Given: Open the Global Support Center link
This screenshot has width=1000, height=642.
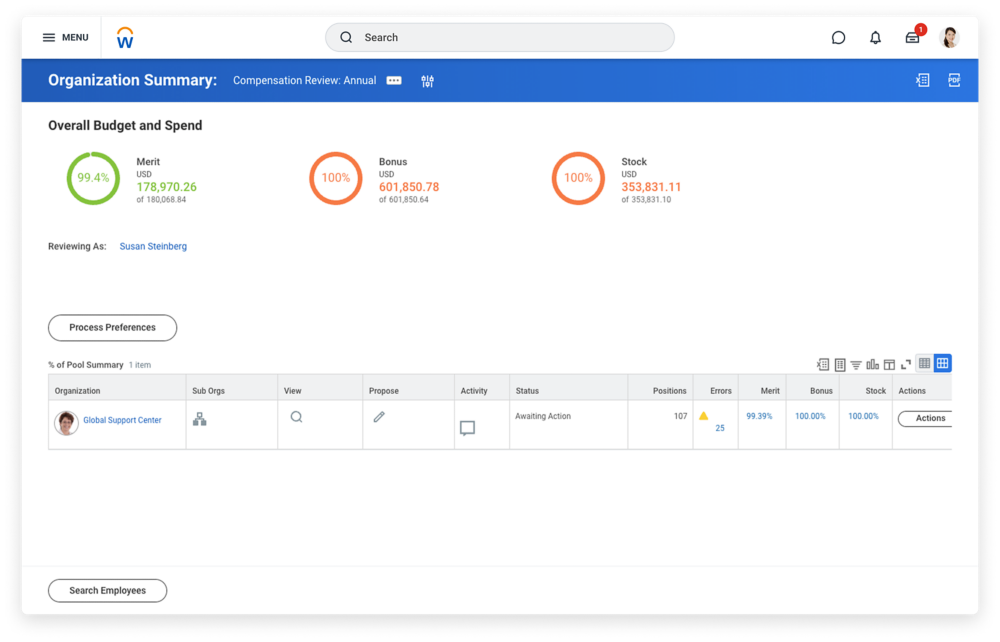Looking at the screenshot, I should point(122,420).
